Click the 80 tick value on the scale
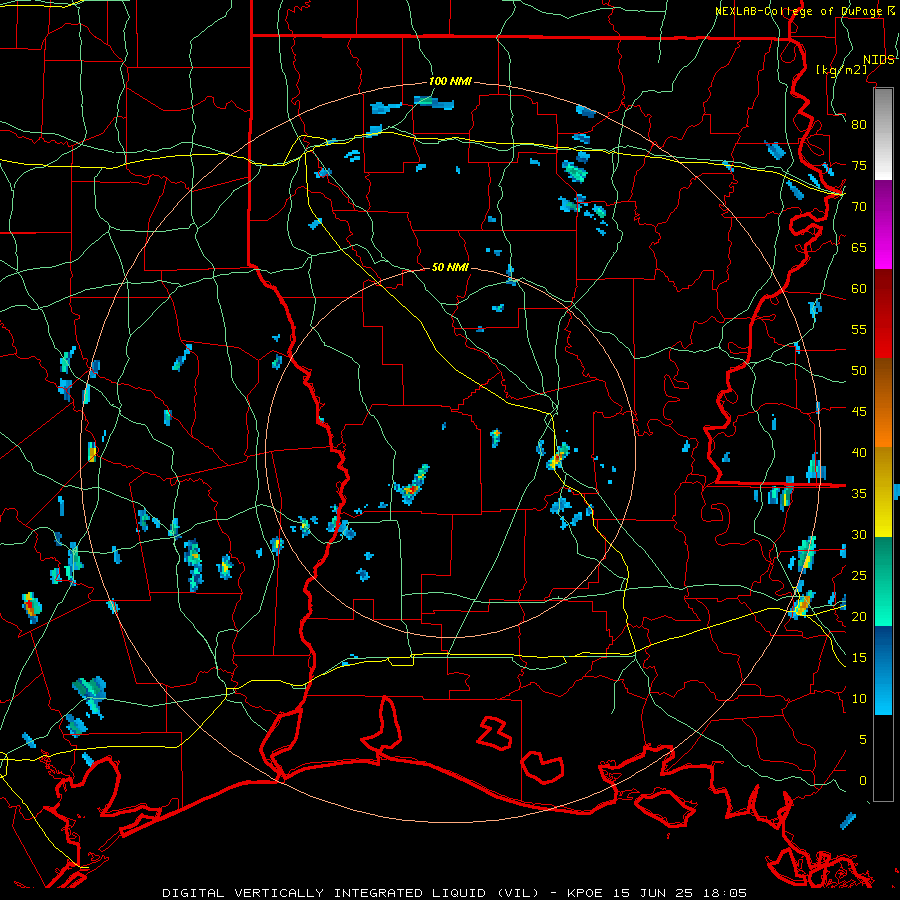900x900 pixels. [x=859, y=125]
